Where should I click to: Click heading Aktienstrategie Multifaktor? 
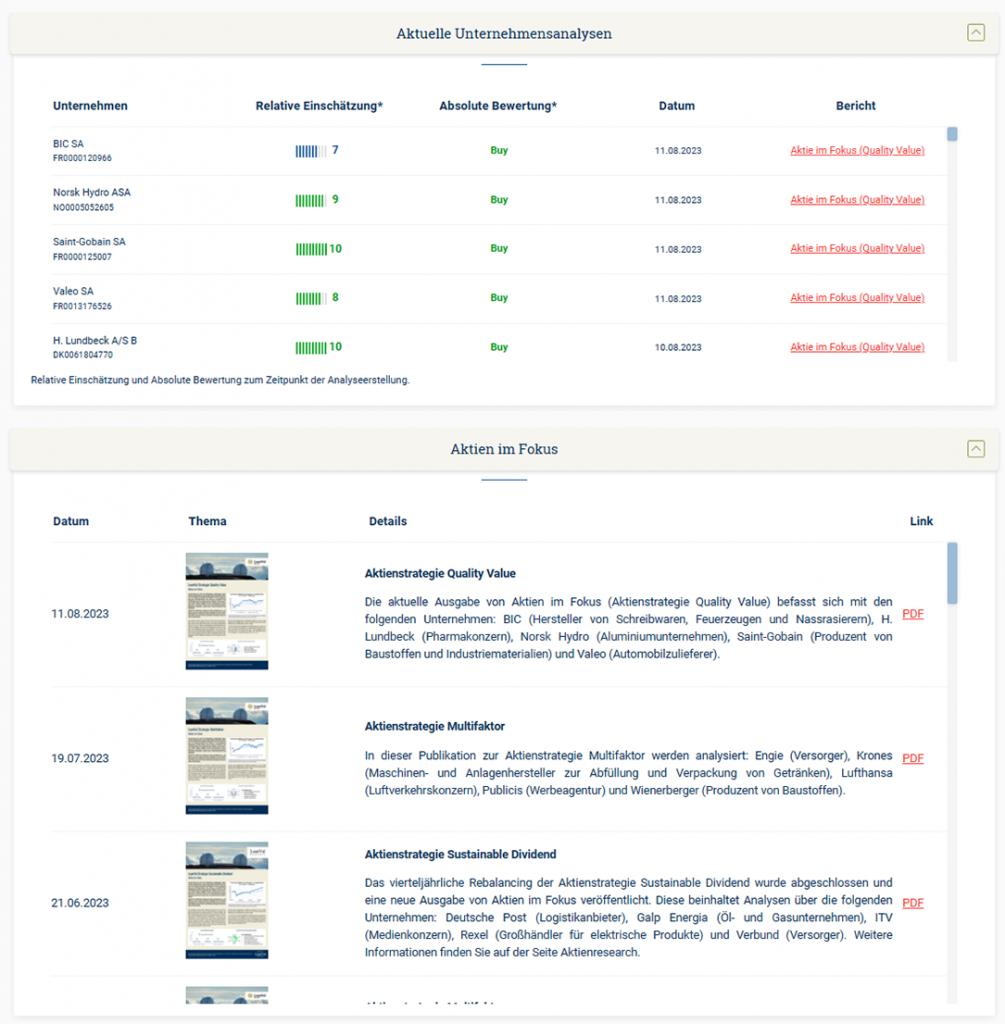tap(434, 726)
